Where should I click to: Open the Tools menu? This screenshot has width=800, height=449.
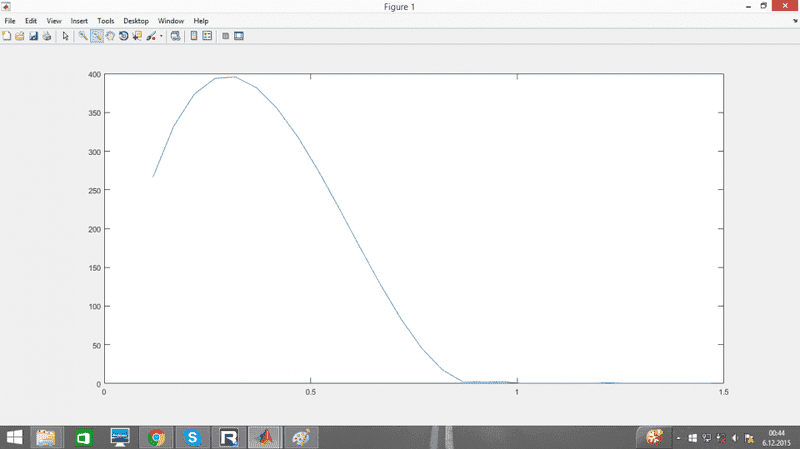click(105, 20)
